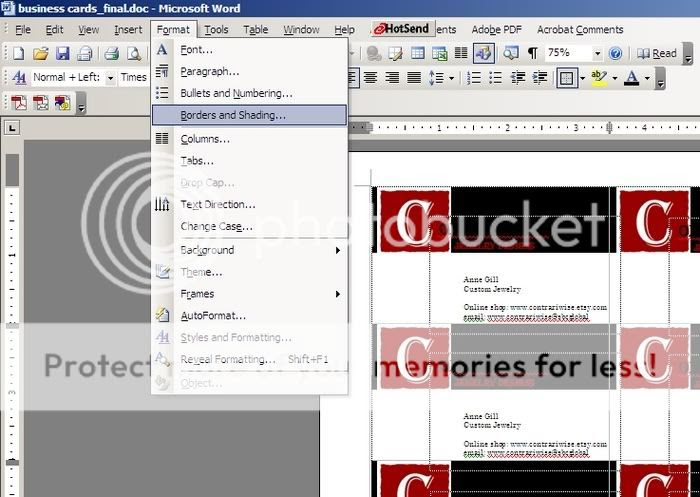Toggle the Drawing toolbar button
Screen dimensions: 700x497
pyautogui.click(x=484, y=54)
